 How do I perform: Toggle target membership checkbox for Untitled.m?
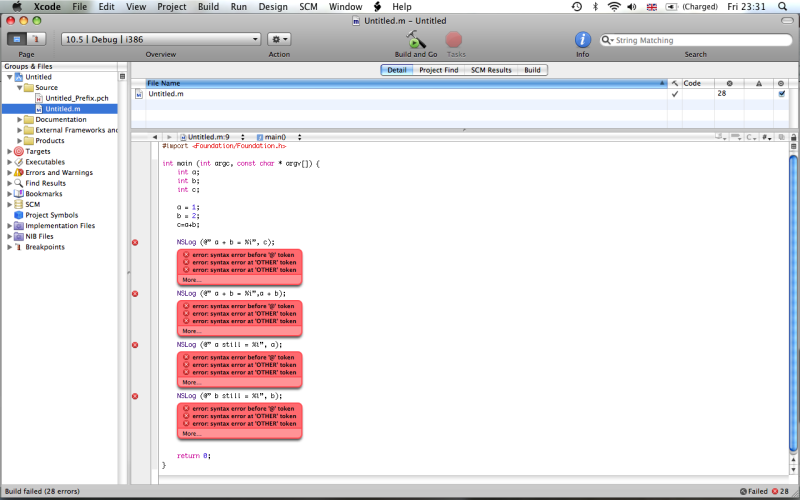tap(781, 94)
